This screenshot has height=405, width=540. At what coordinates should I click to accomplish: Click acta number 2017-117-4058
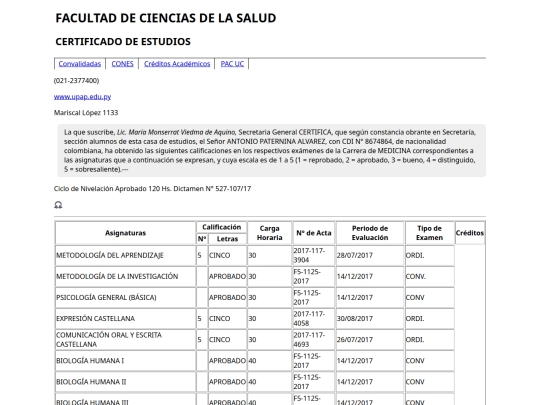pos(309,319)
